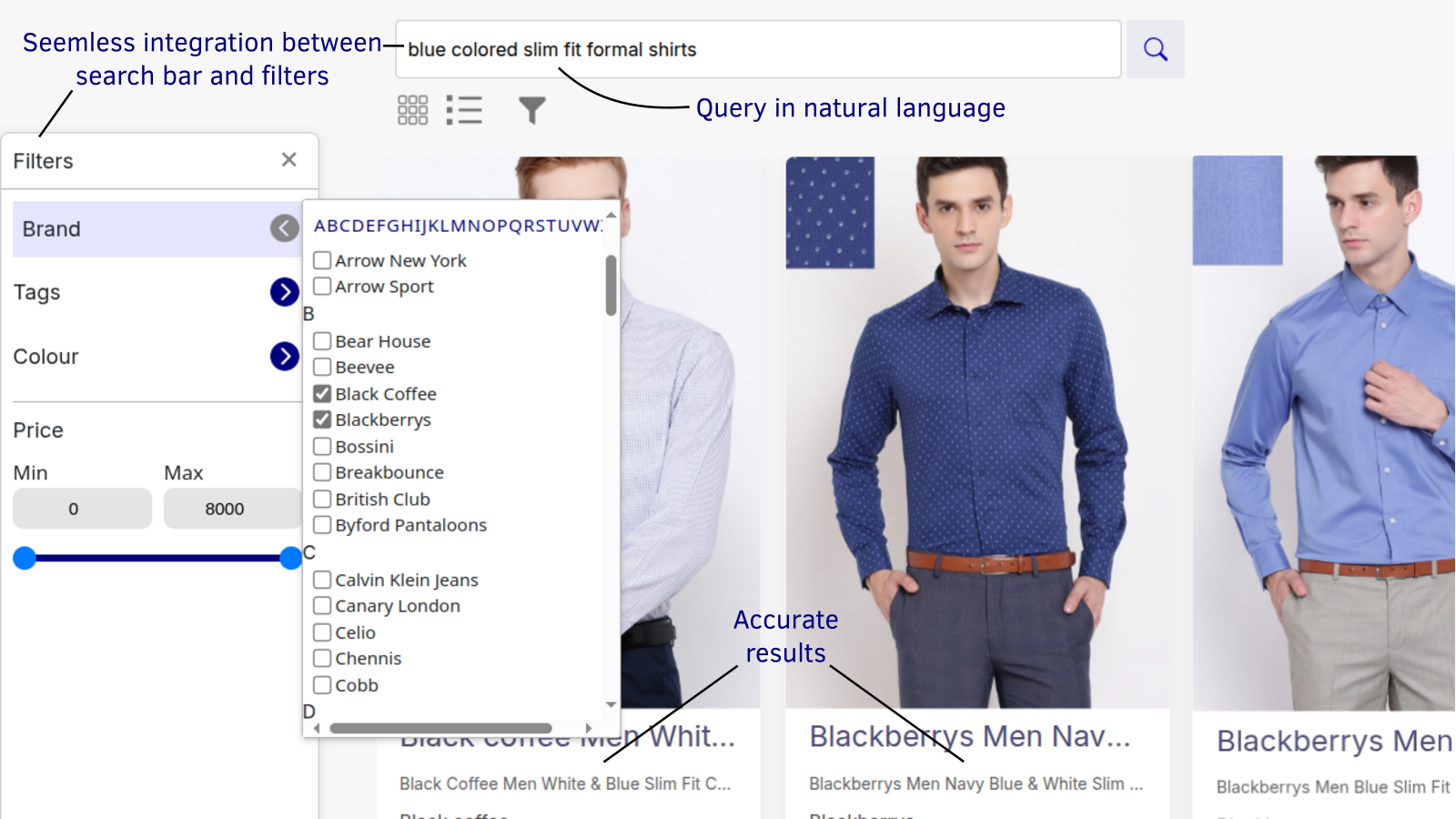This screenshot has height=819, width=1456.
Task: Expand the Tags filter options
Action: click(285, 292)
